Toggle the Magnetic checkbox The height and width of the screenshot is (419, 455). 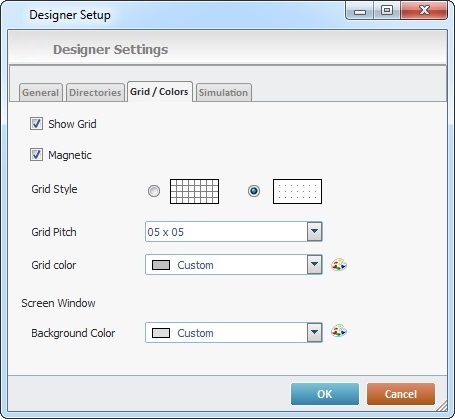(36, 155)
